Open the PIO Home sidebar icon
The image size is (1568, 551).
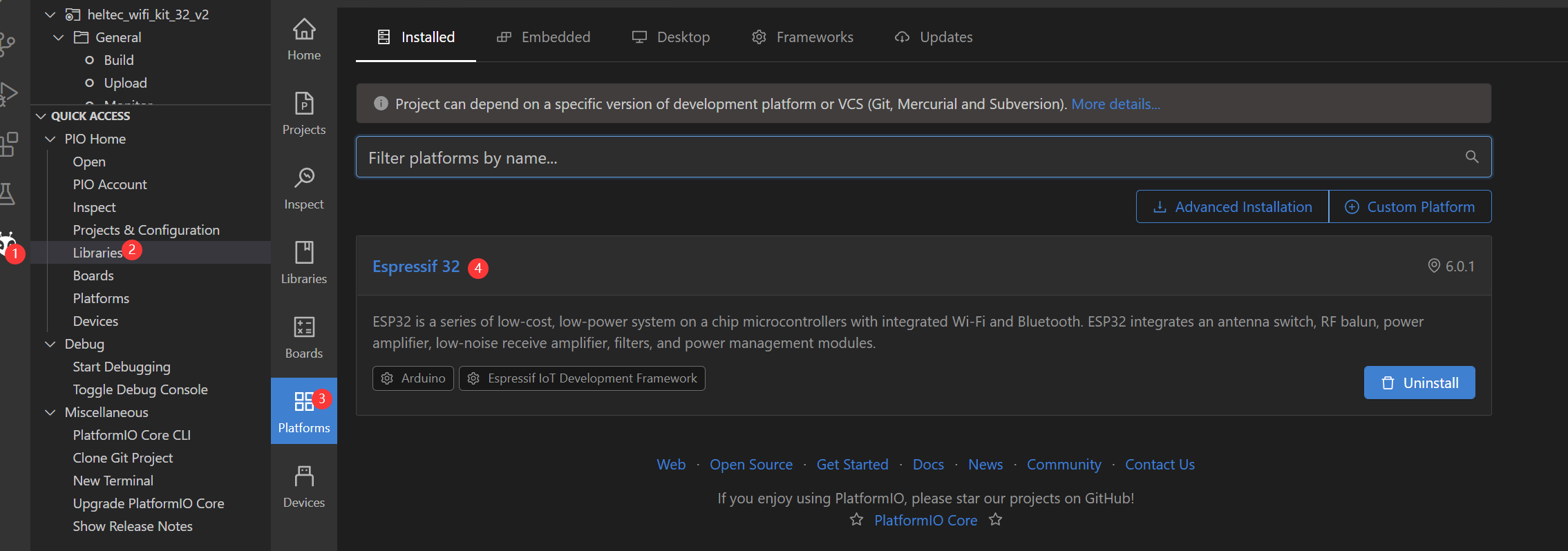tap(304, 30)
